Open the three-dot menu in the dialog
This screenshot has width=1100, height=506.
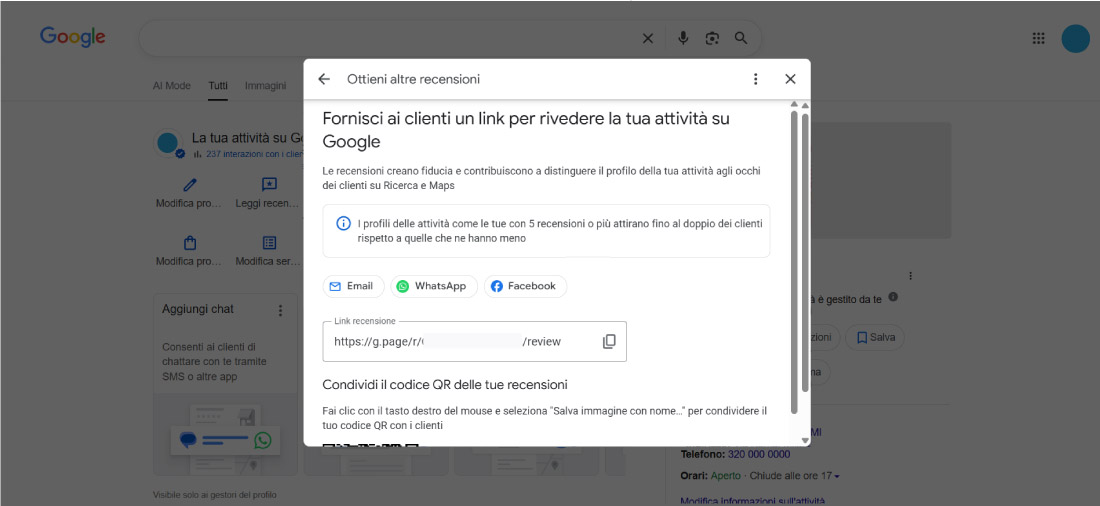point(755,79)
